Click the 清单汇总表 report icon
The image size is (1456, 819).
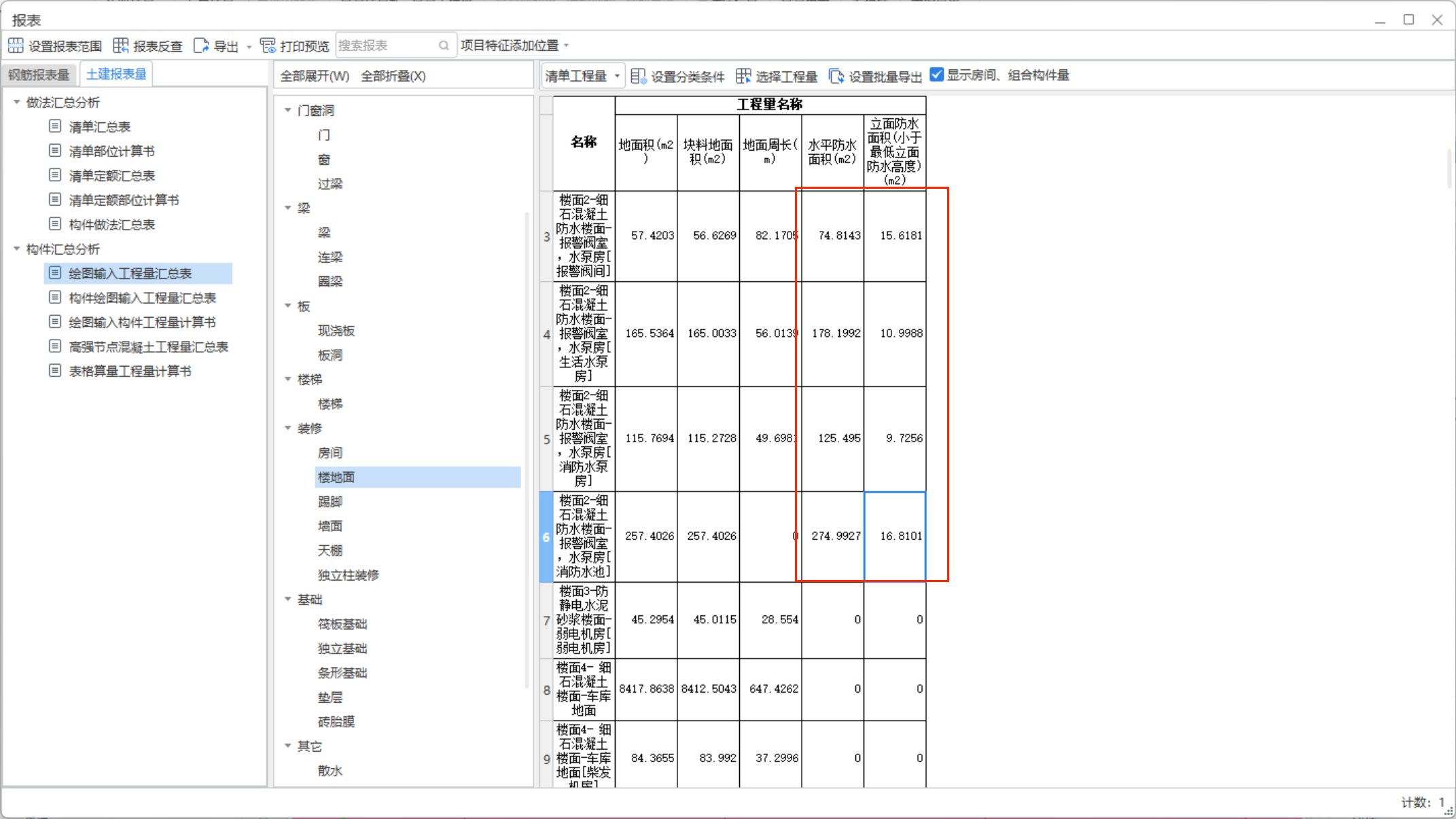pos(55,126)
